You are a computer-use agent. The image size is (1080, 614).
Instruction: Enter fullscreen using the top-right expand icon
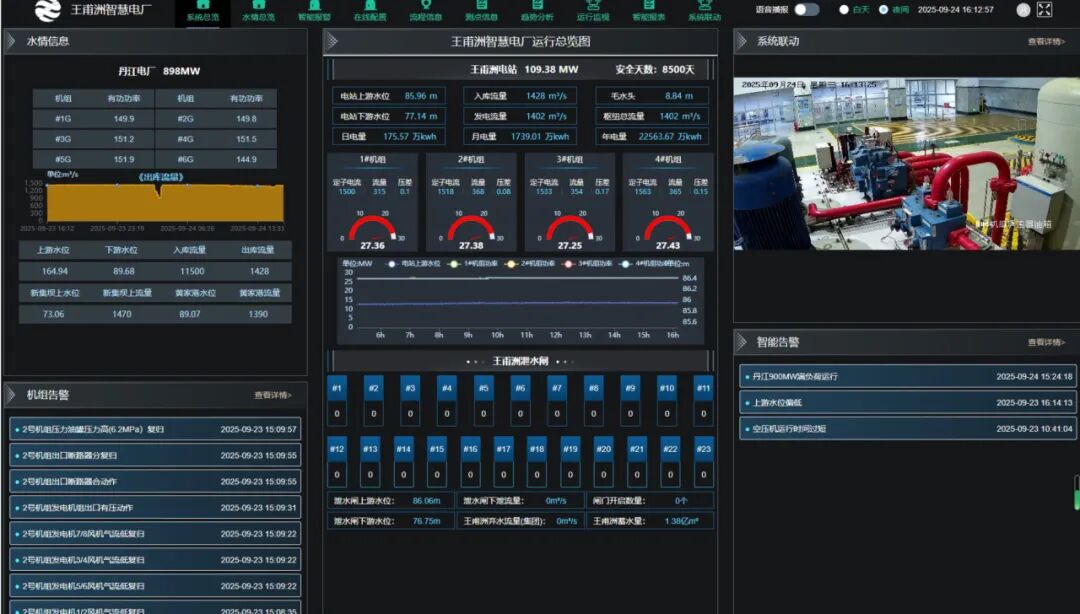click(x=1044, y=10)
